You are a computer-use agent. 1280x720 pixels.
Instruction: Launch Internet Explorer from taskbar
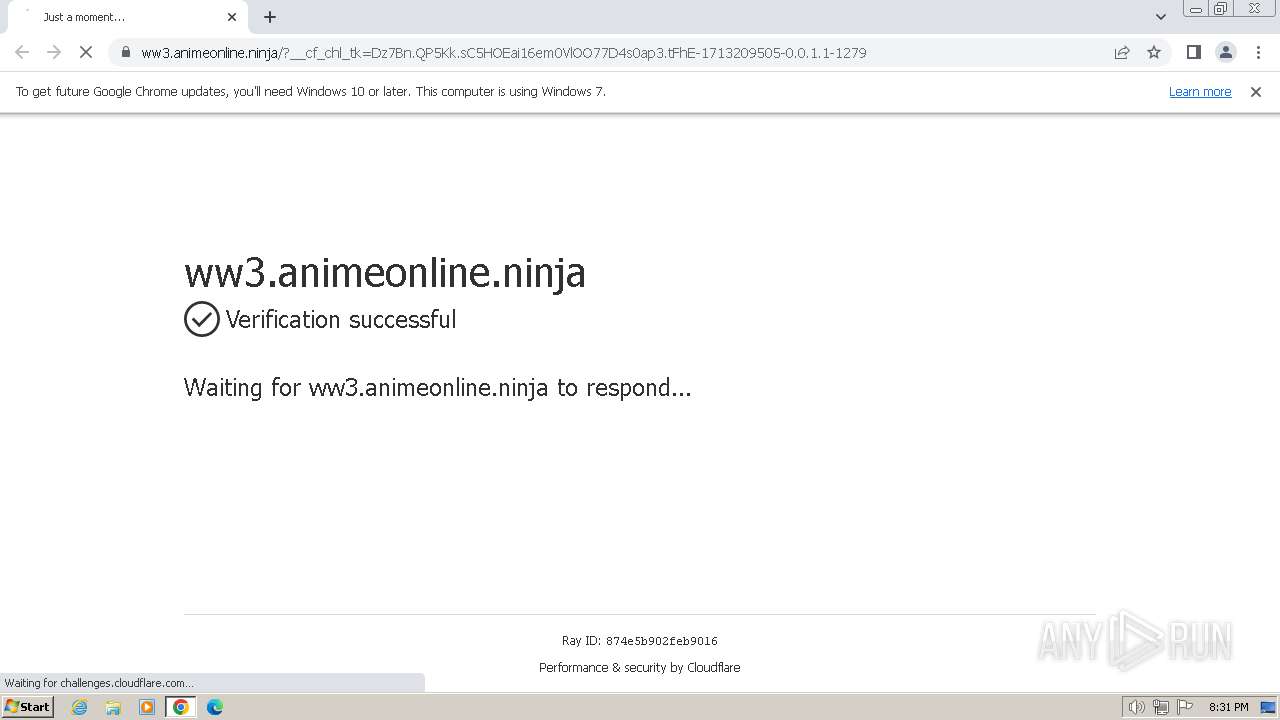79,707
